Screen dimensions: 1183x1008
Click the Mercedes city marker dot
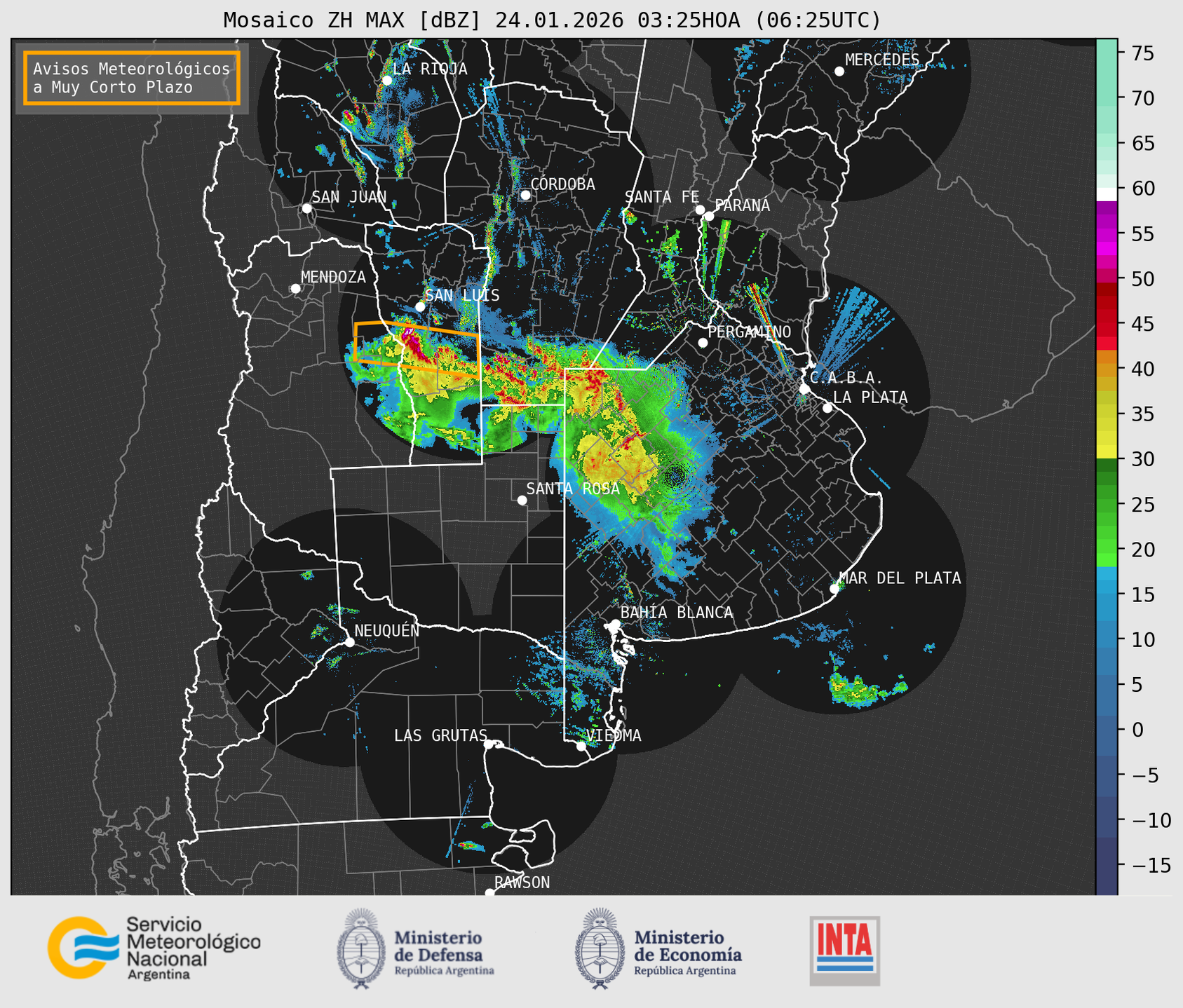click(x=839, y=71)
